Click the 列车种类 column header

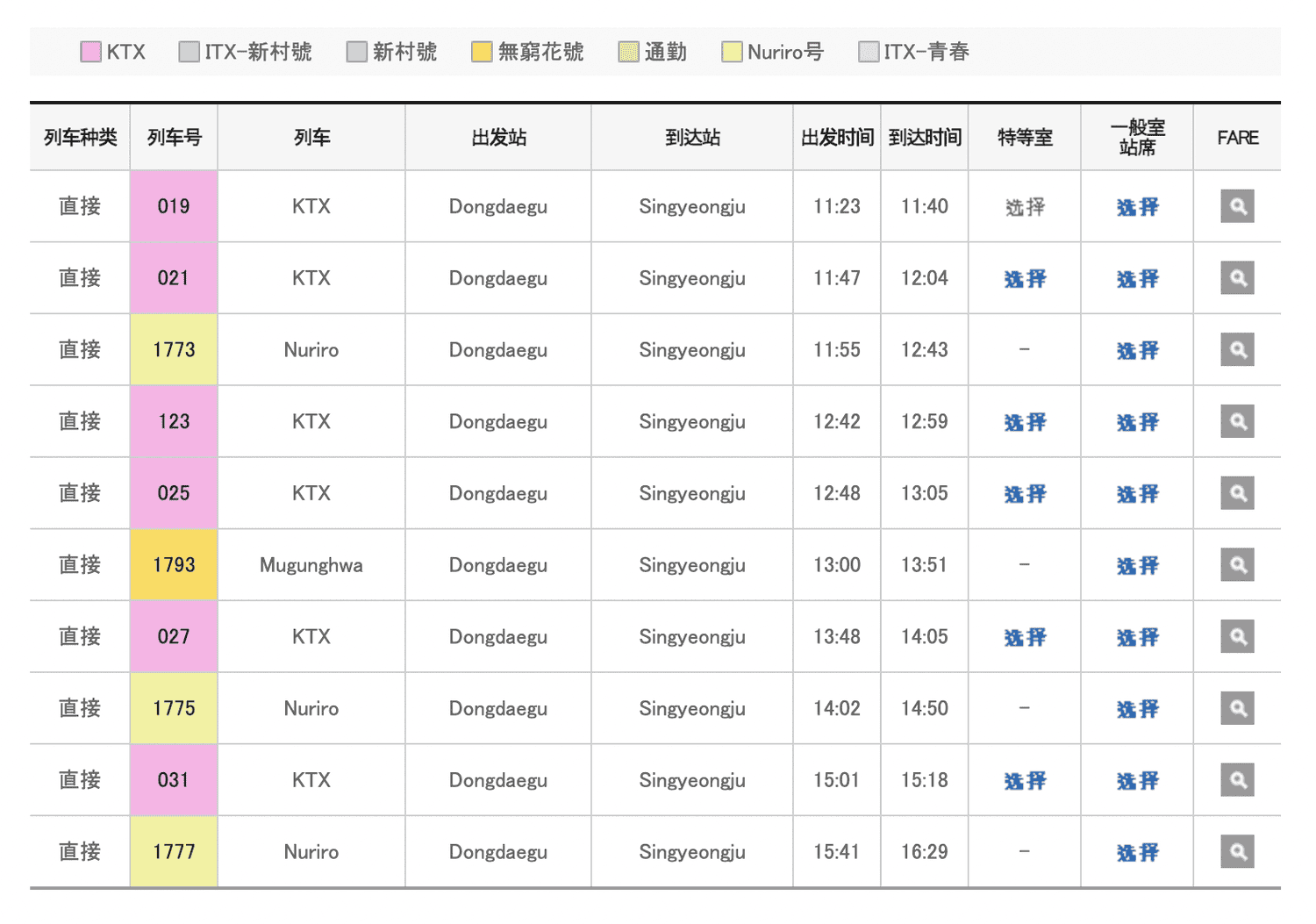tap(80, 138)
